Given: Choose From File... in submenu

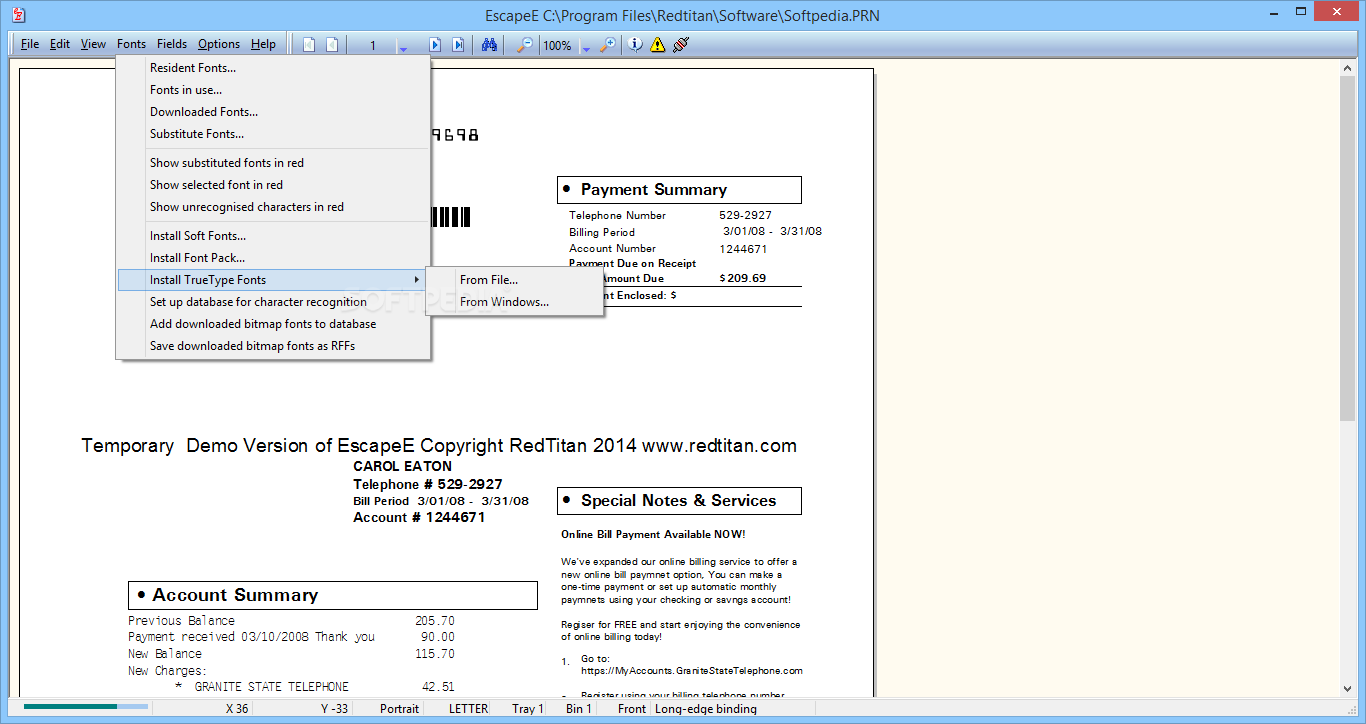Looking at the screenshot, I should (514, 280).
